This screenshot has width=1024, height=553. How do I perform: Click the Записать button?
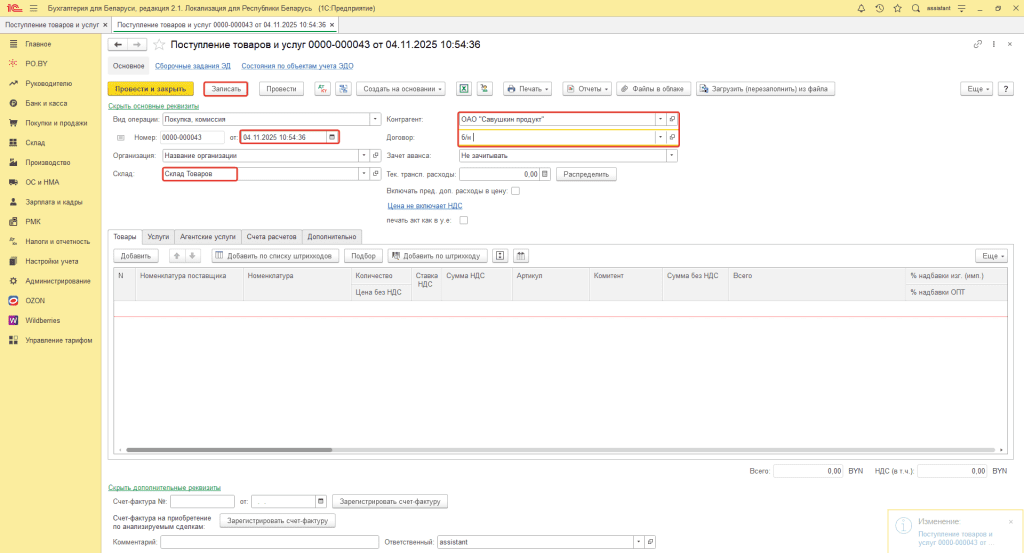226,89
